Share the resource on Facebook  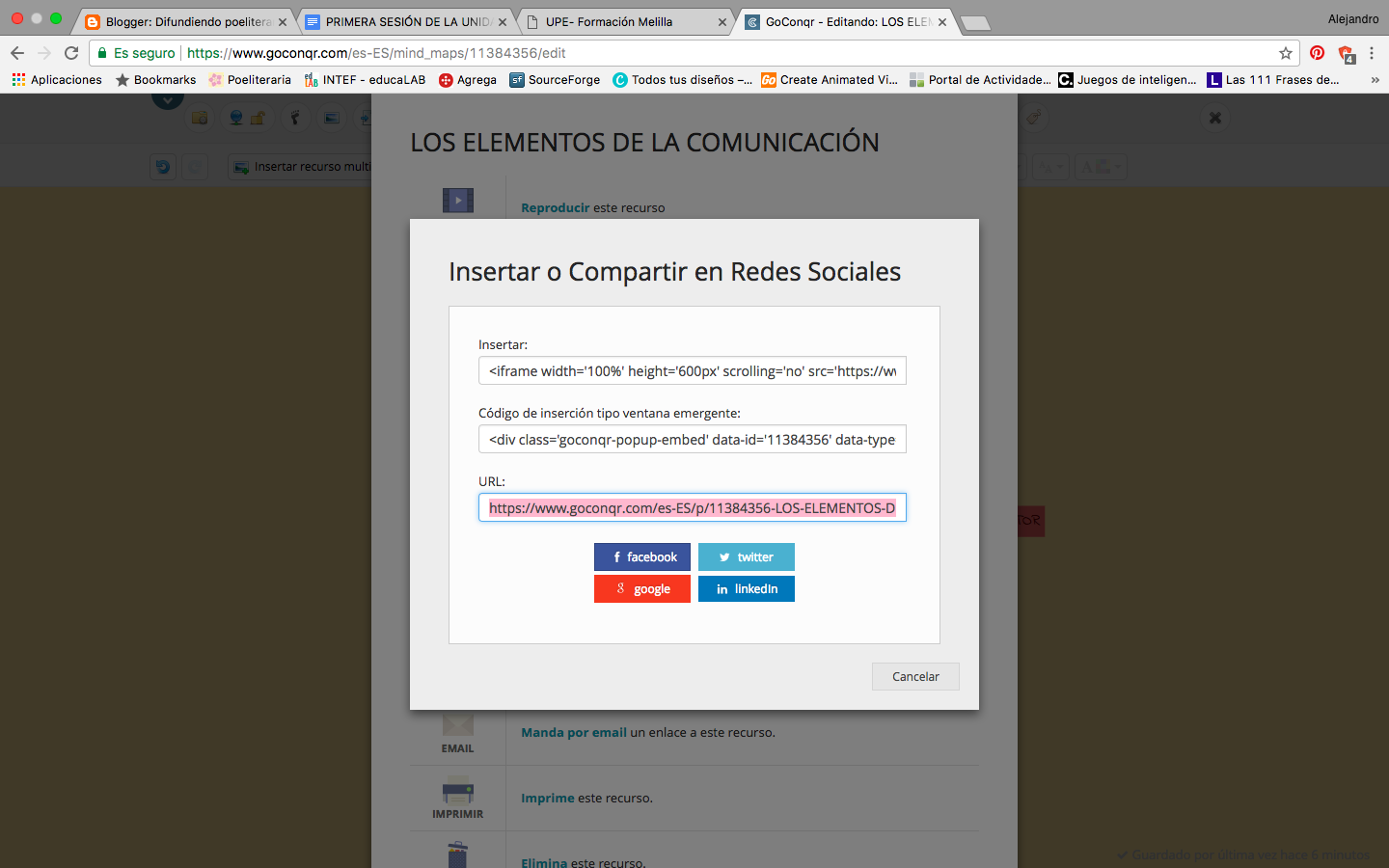click(x=642, y=556)
